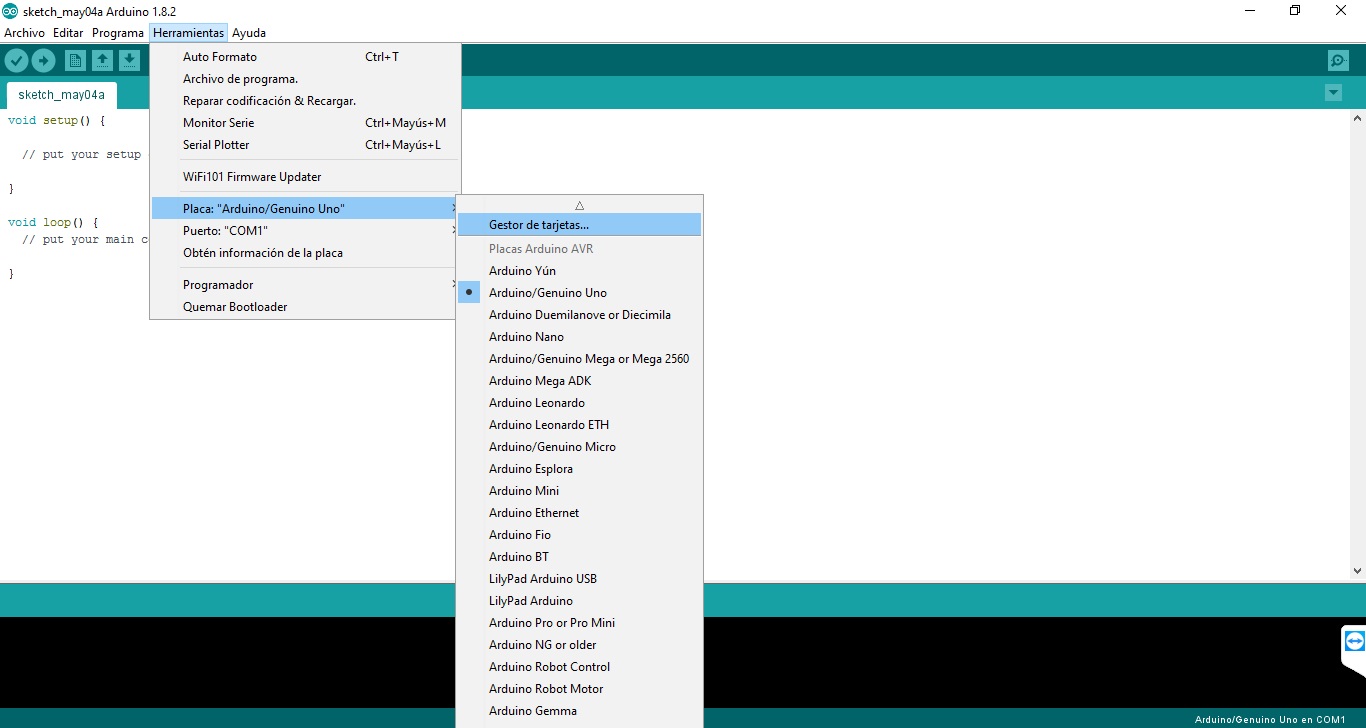The image size is (1366, 728).
Task: Click the Save sketch down-arrow icon
Action: 129,61
